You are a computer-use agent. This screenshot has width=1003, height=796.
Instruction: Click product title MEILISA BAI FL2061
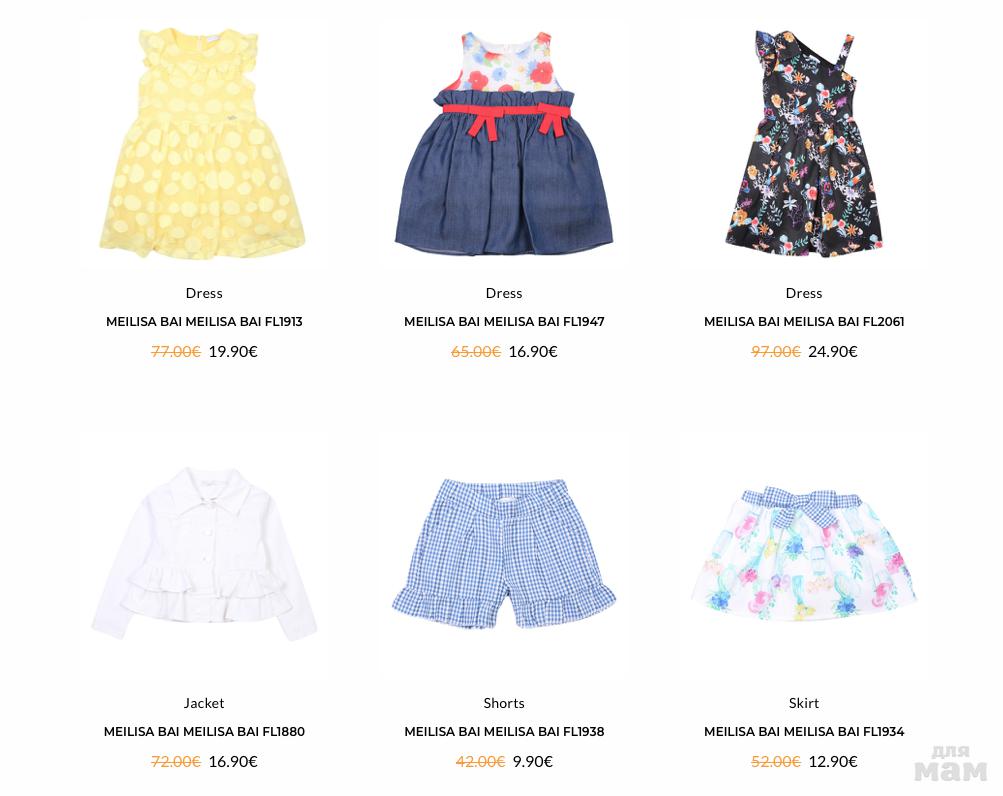[x=804, y=322]
